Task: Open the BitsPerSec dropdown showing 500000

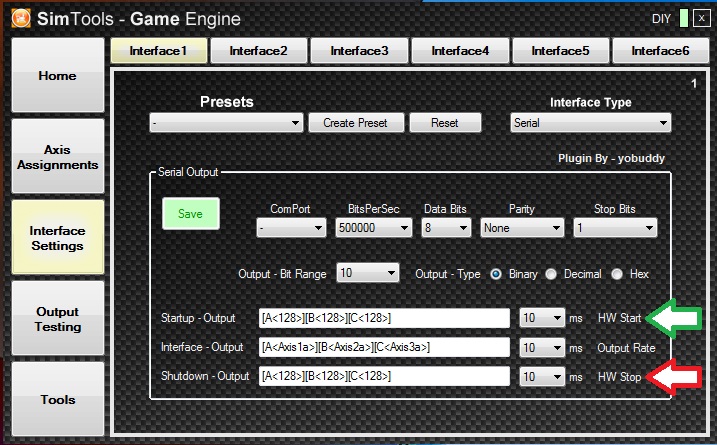Action: coord(373,227)
